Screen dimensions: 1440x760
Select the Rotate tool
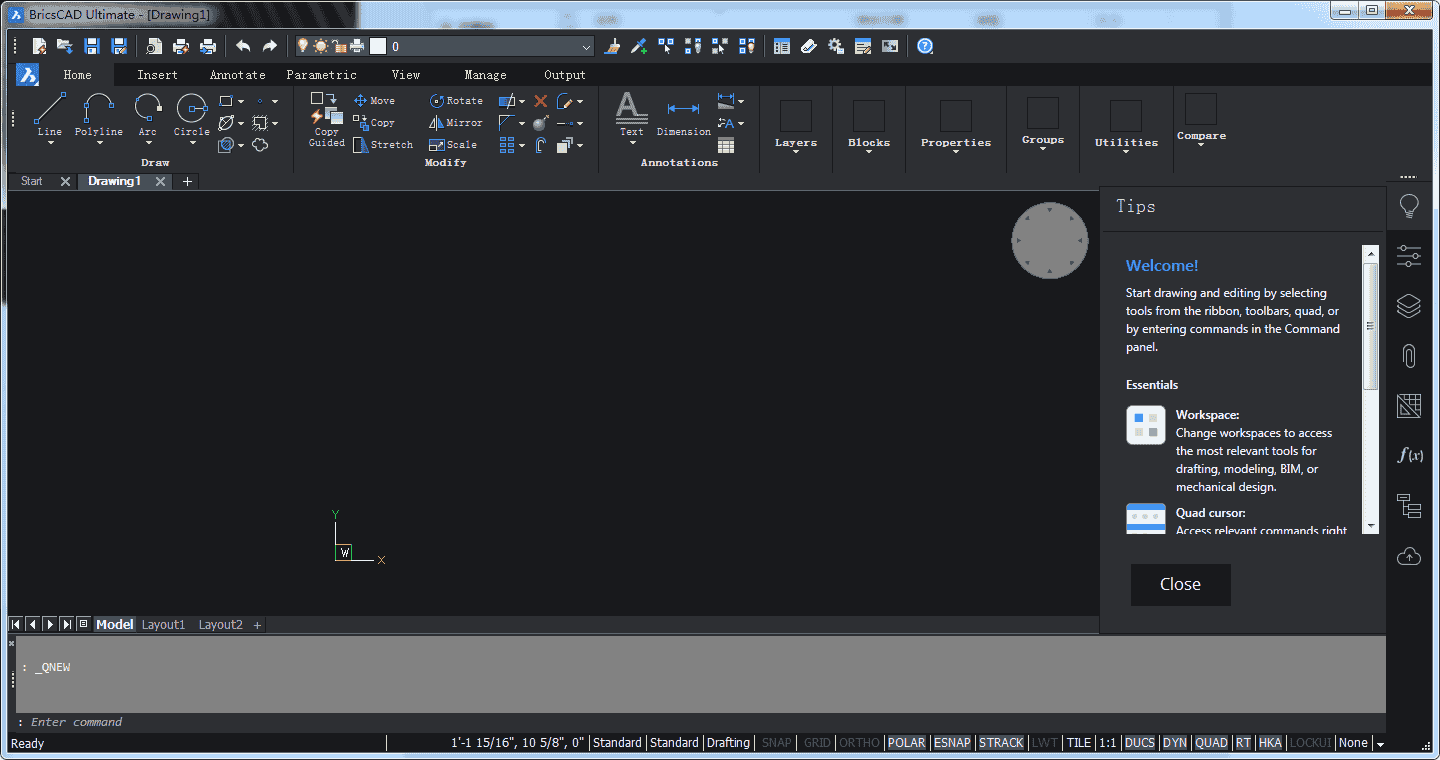pyautogui.click(x=456, y=100)
